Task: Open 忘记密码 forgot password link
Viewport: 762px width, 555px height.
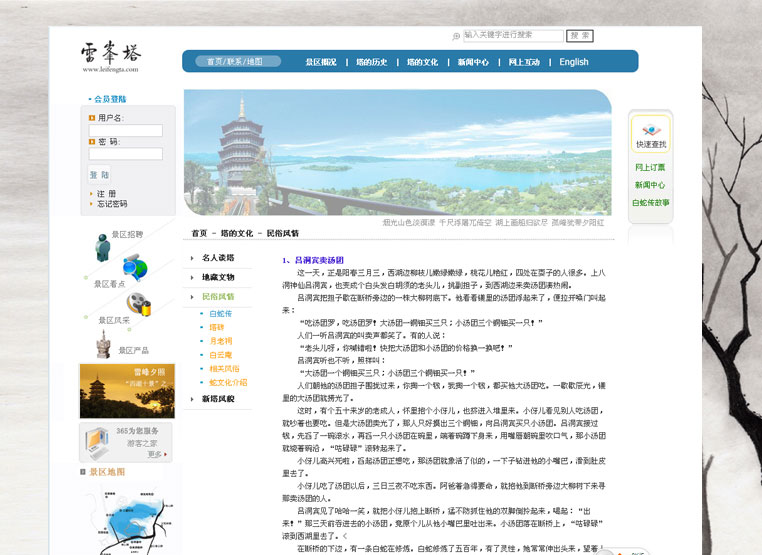Action: [112, 204]
